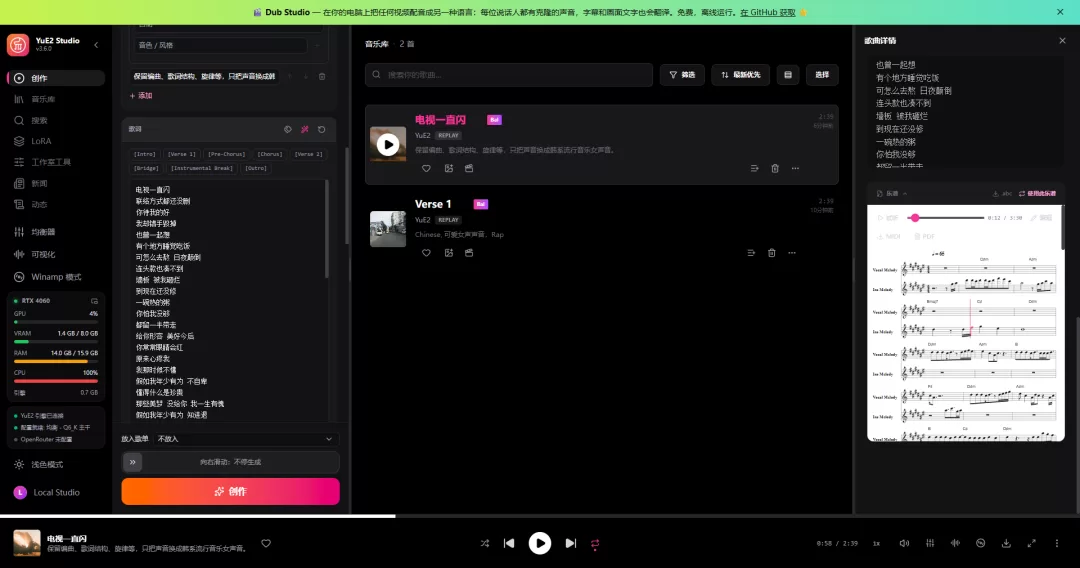Click the song search input field
The width and height of the screenshot is (1080, 568).
[509, 74]
